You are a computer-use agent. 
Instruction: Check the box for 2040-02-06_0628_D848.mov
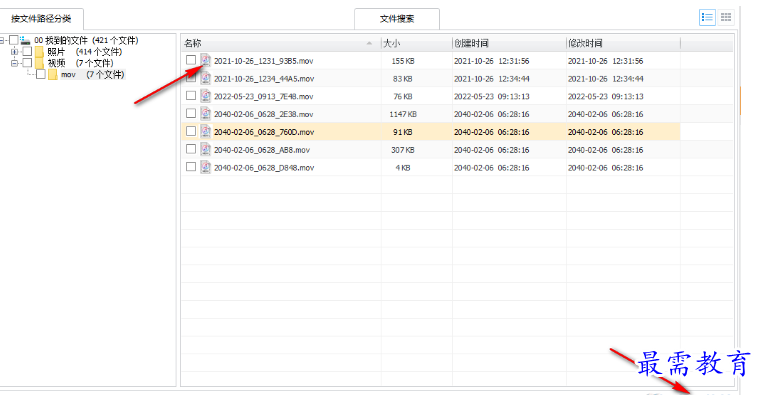point(191,167)
